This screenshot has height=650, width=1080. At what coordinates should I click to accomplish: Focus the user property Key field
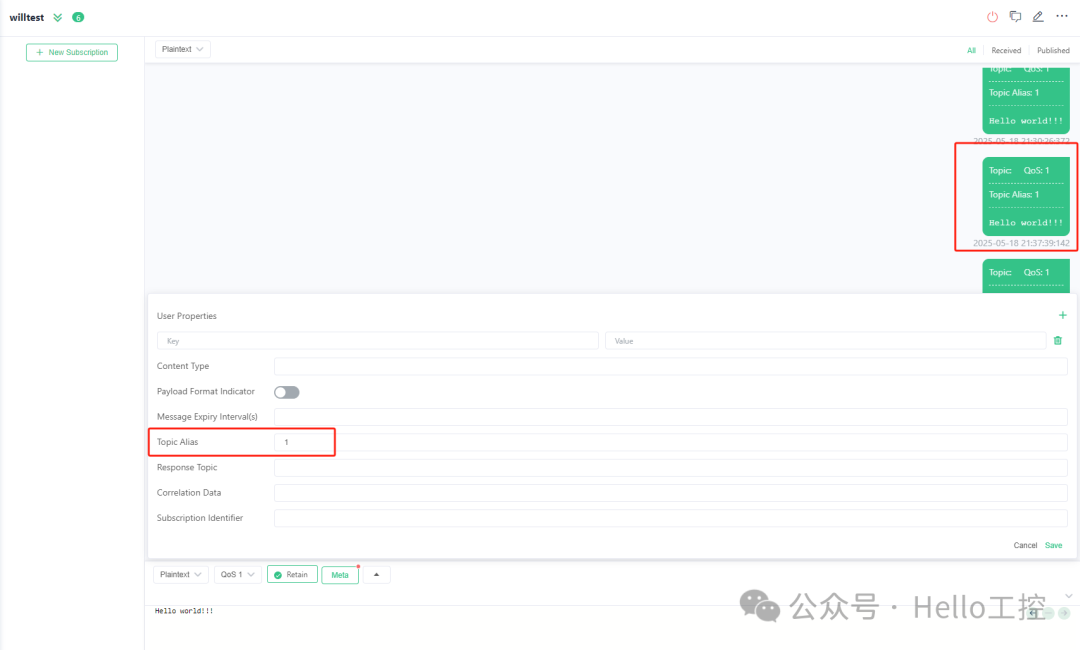pyautogui.click(x=377, y=341)
